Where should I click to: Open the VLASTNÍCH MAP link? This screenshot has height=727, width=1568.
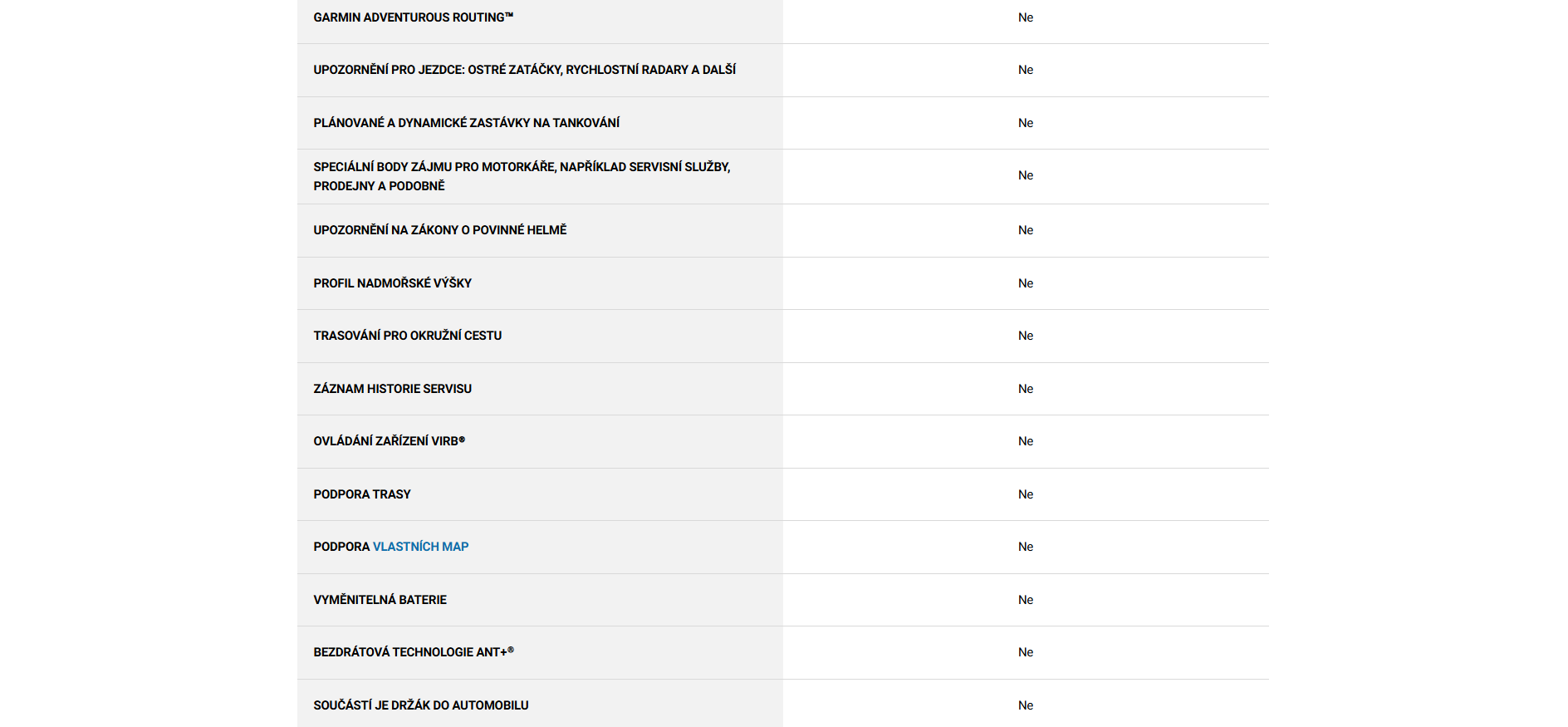[420, 547]
